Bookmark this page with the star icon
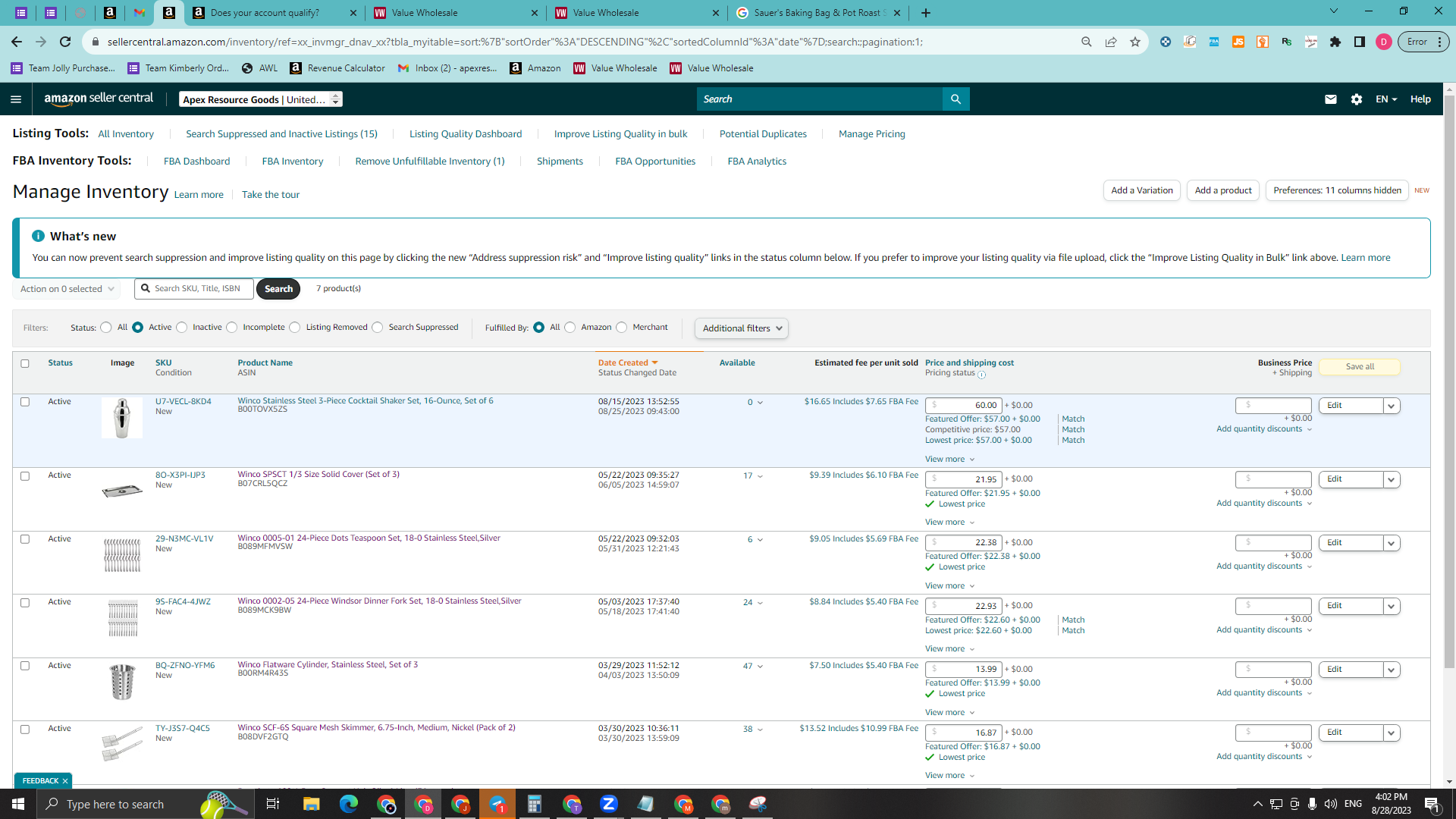1456x819 pixels. click(x=1135, y=42)
